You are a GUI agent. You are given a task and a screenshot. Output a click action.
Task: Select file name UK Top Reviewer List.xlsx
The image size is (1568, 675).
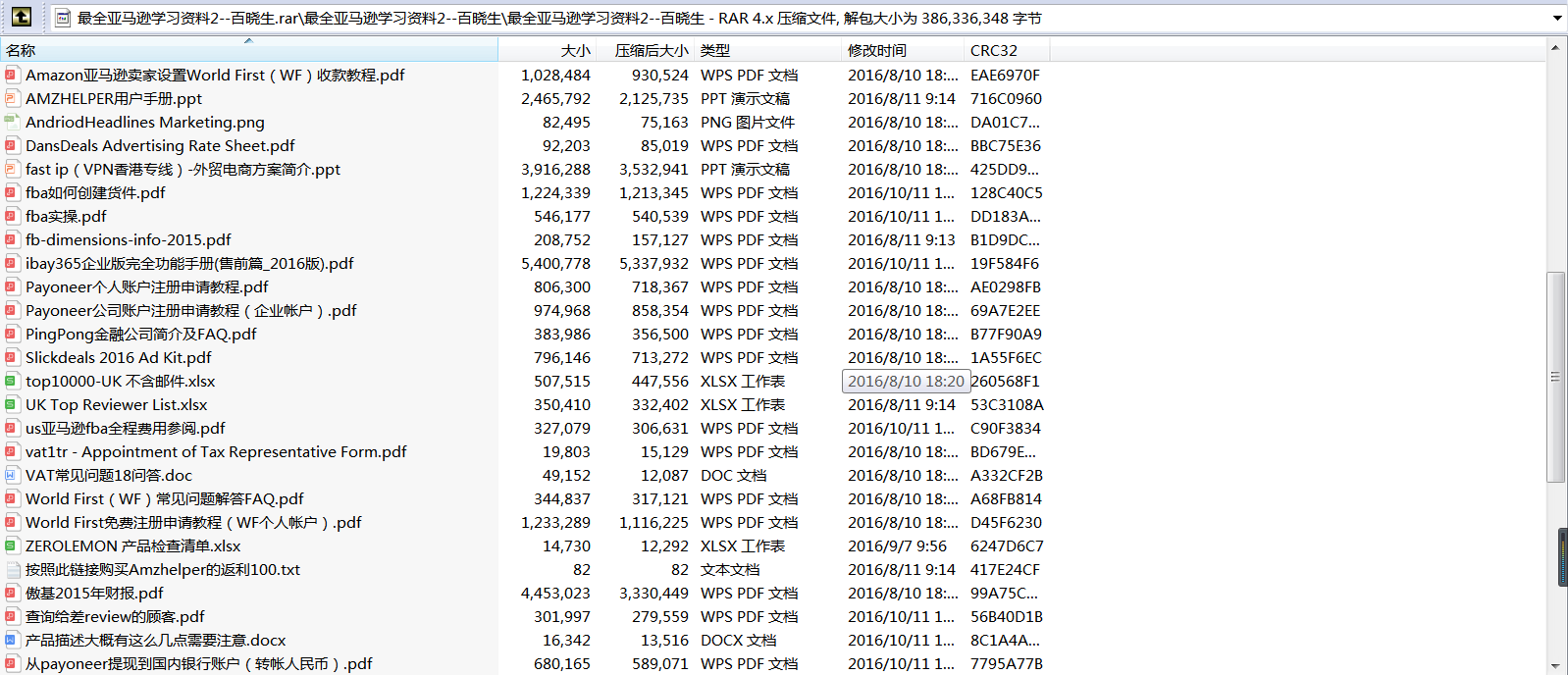(117, 405)
